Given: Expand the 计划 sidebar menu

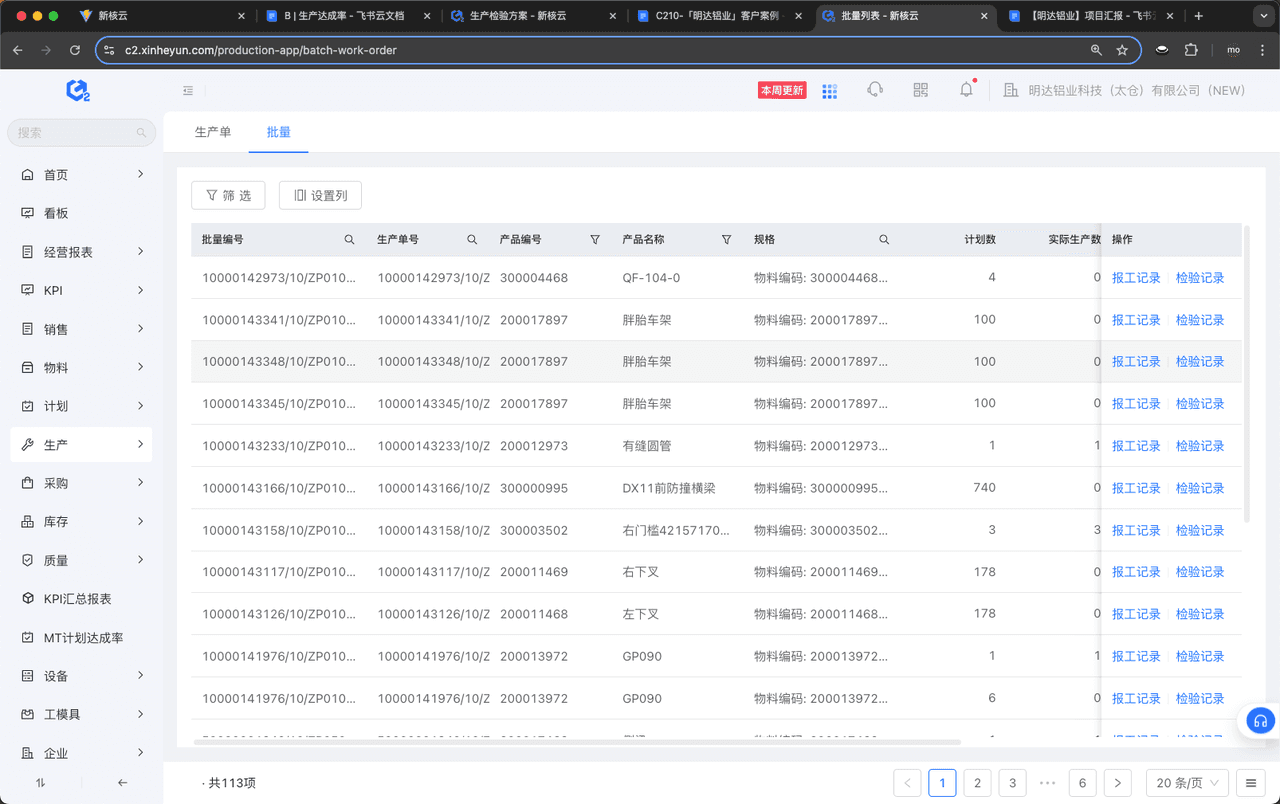Looking at the screenshot, I should pyautogui.click(x=140, y=405).
